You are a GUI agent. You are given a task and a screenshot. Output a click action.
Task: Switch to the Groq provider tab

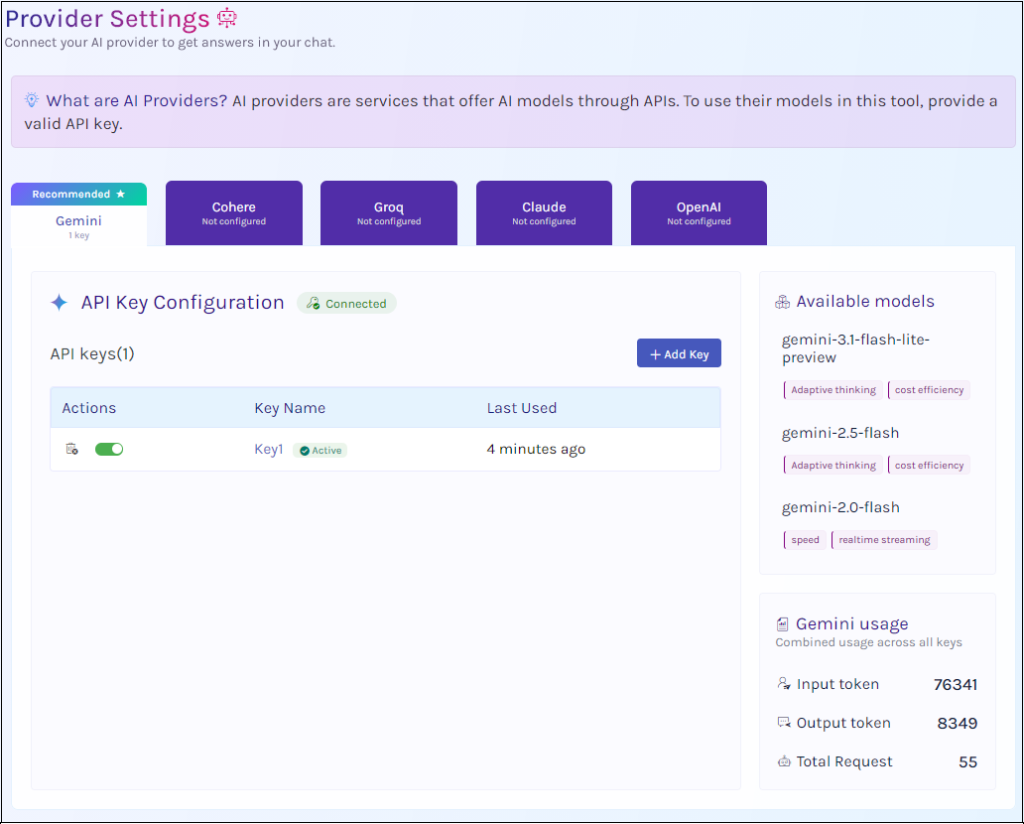(389, 213)
